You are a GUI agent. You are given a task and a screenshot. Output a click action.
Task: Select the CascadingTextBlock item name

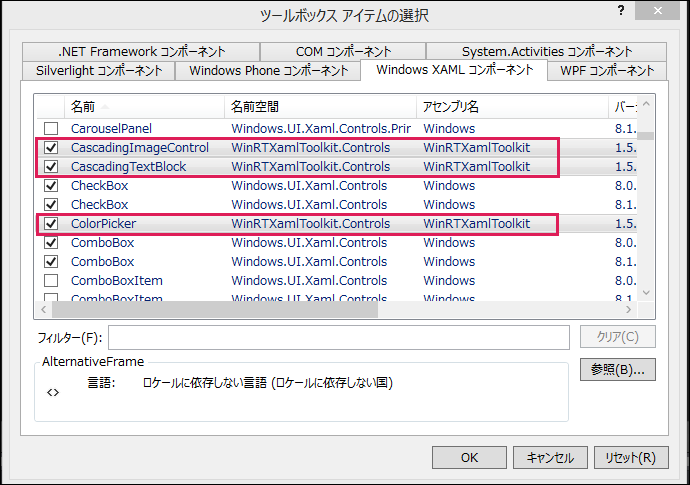click(128, 166)
